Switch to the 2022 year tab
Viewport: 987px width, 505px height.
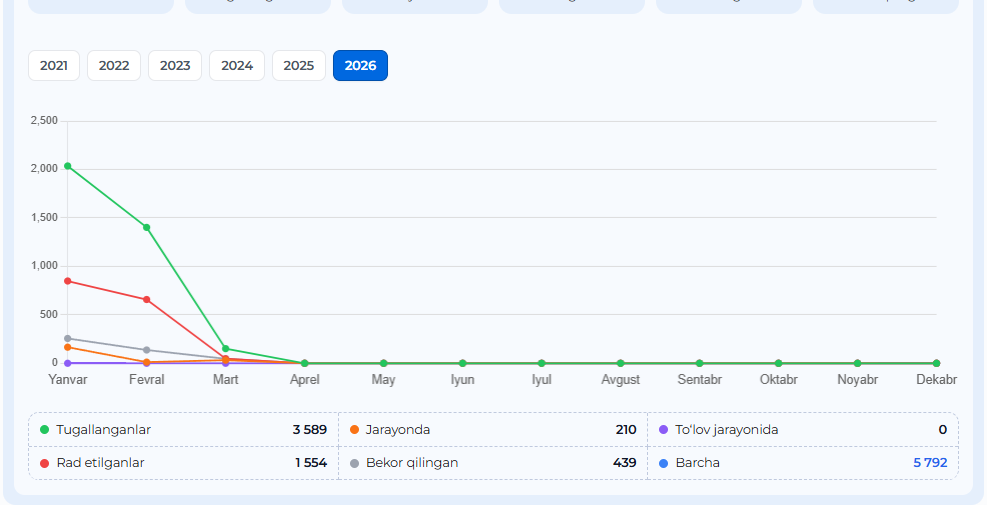(x=114, y=66)
